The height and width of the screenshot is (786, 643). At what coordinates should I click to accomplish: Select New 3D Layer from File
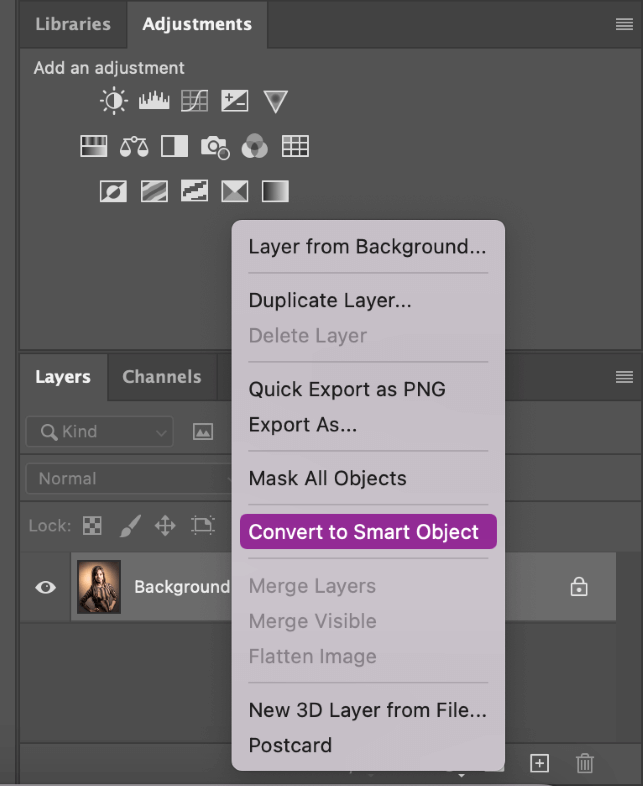[x=368, y=710]
